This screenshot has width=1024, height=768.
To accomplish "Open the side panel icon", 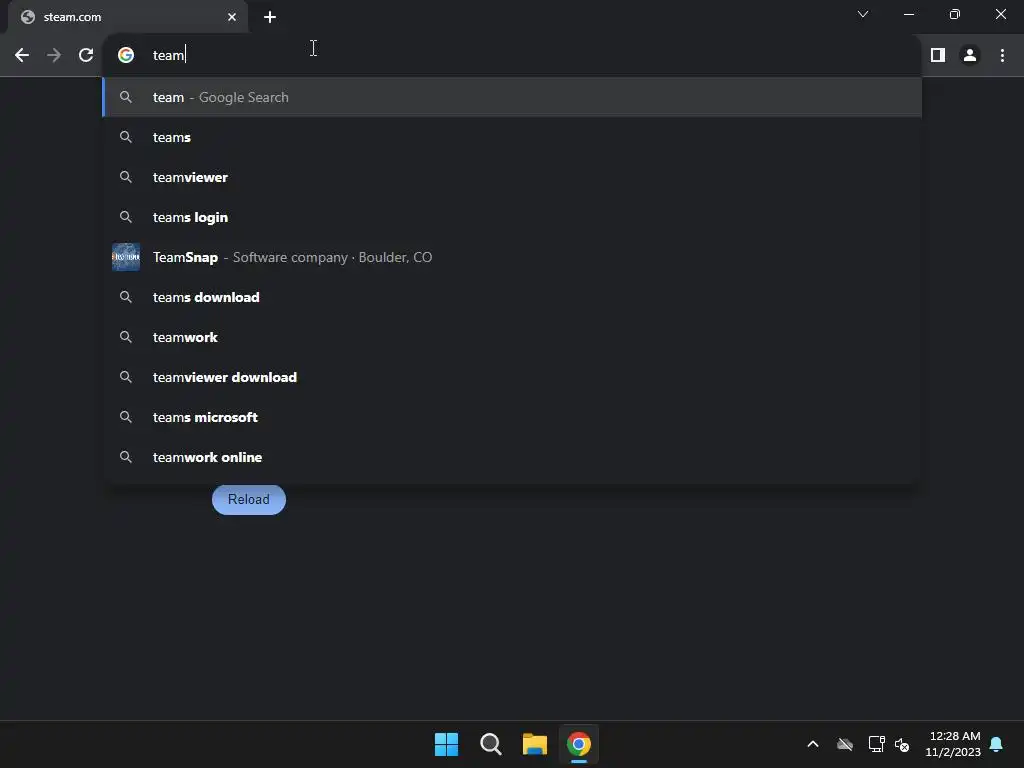I will point(938,56).
